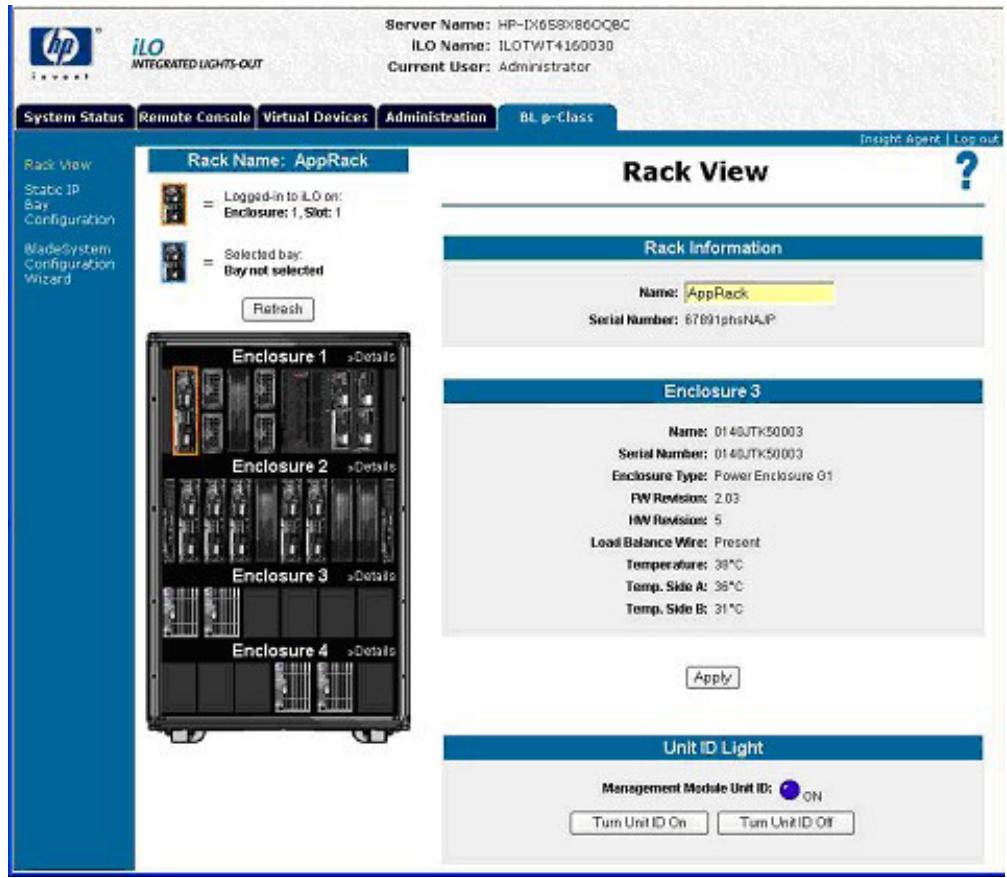The height and width of the screenshot is (878, 1007).
Task: Click the Rack Name: AppRack header
Action: point(278,161)
